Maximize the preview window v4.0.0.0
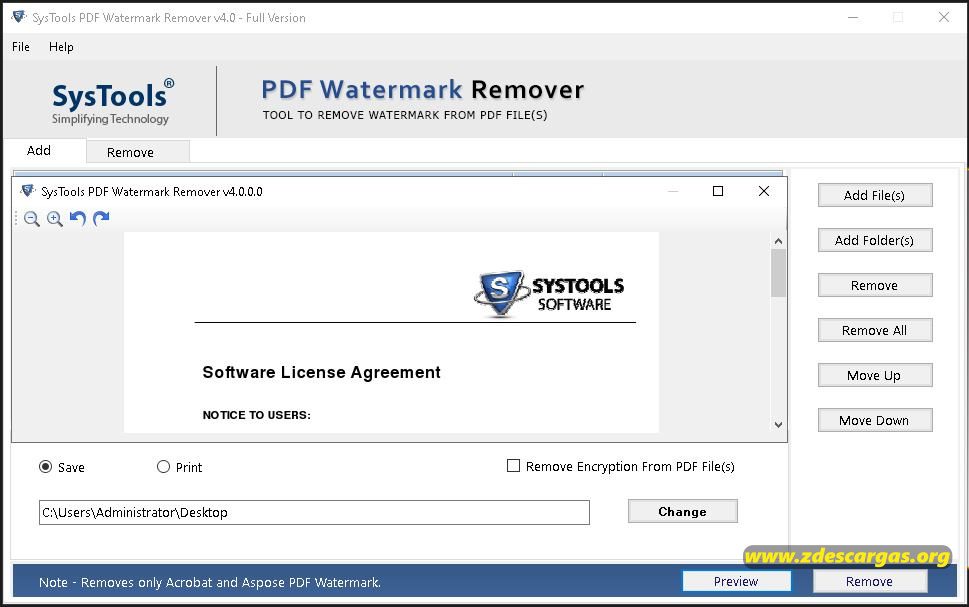This screenshot has height=607, width=969. coord(717,191)
